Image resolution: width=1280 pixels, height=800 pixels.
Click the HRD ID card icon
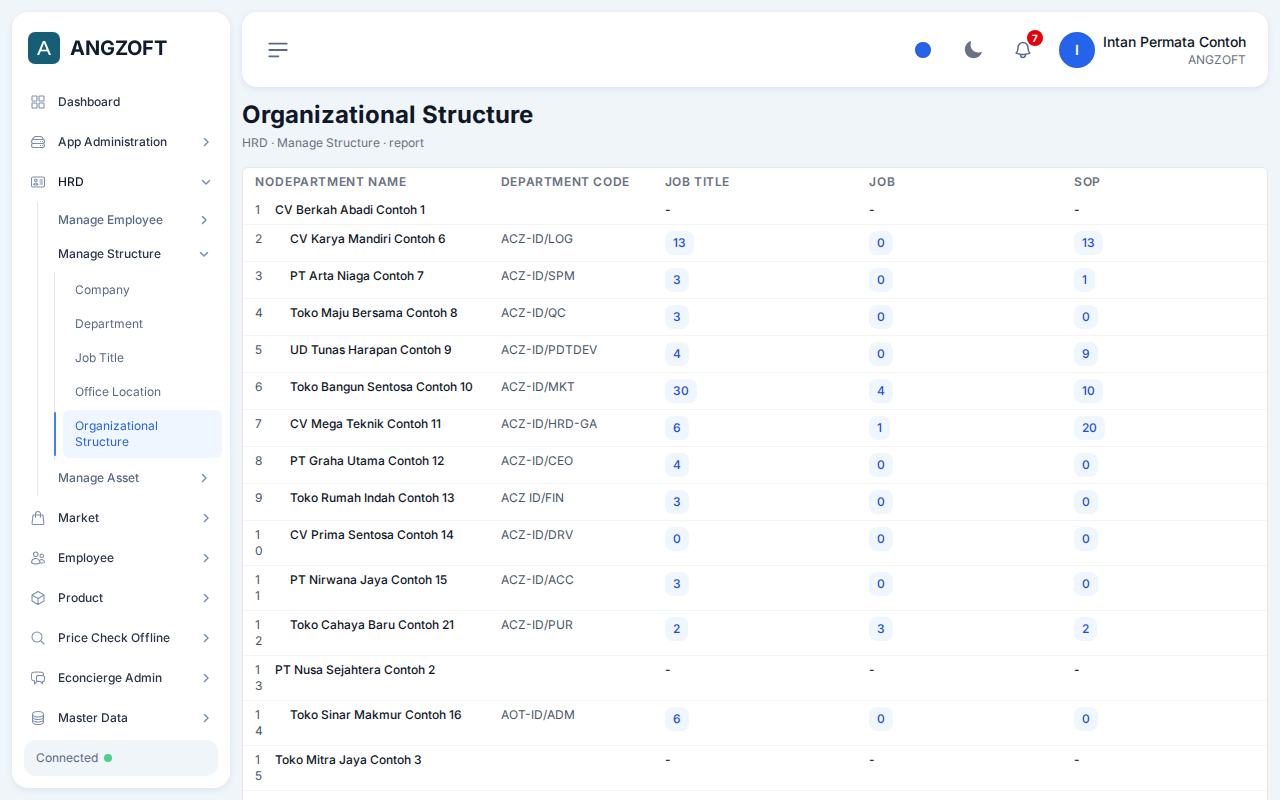coord(38,182)
